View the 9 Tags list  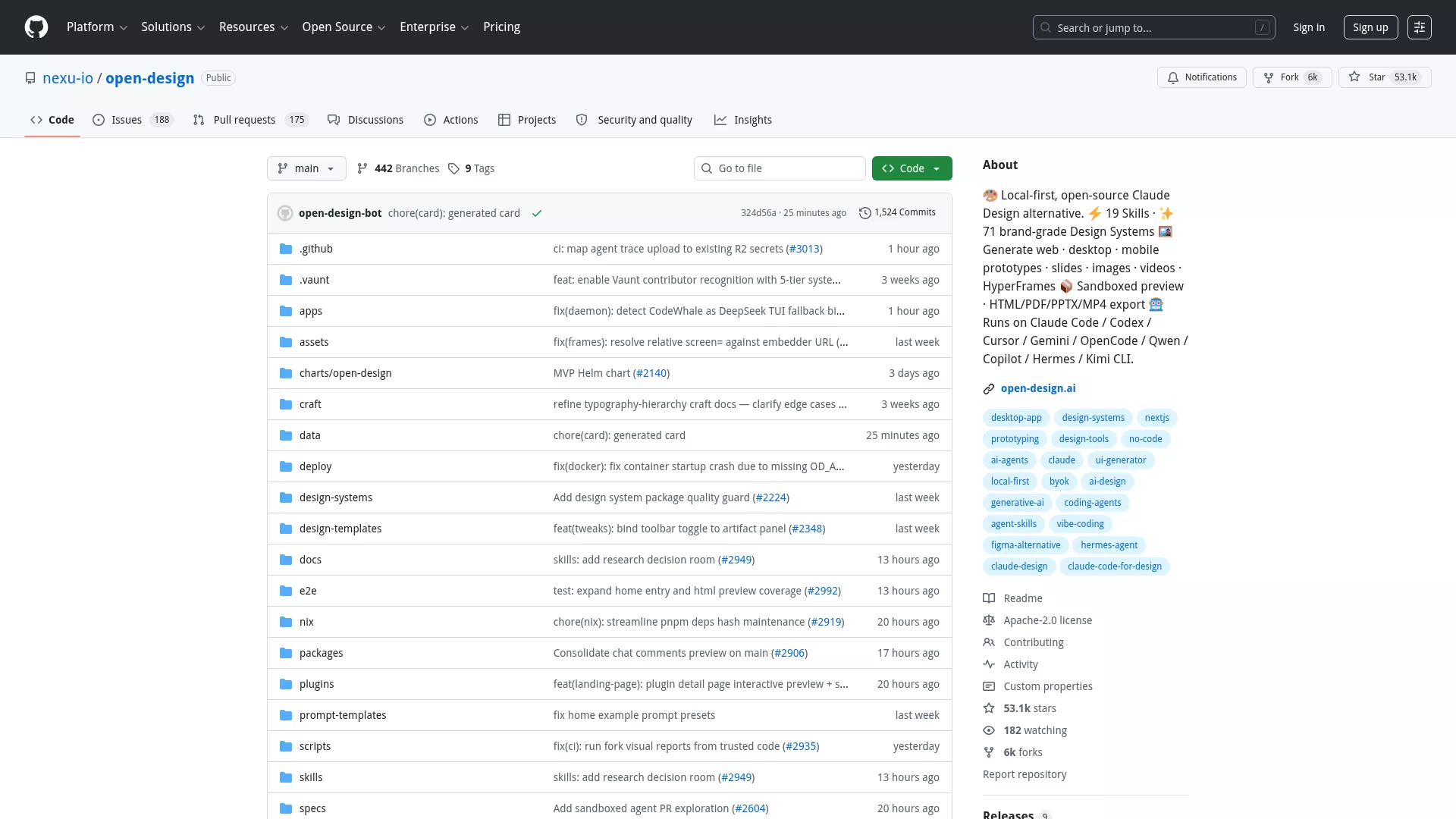471,168
